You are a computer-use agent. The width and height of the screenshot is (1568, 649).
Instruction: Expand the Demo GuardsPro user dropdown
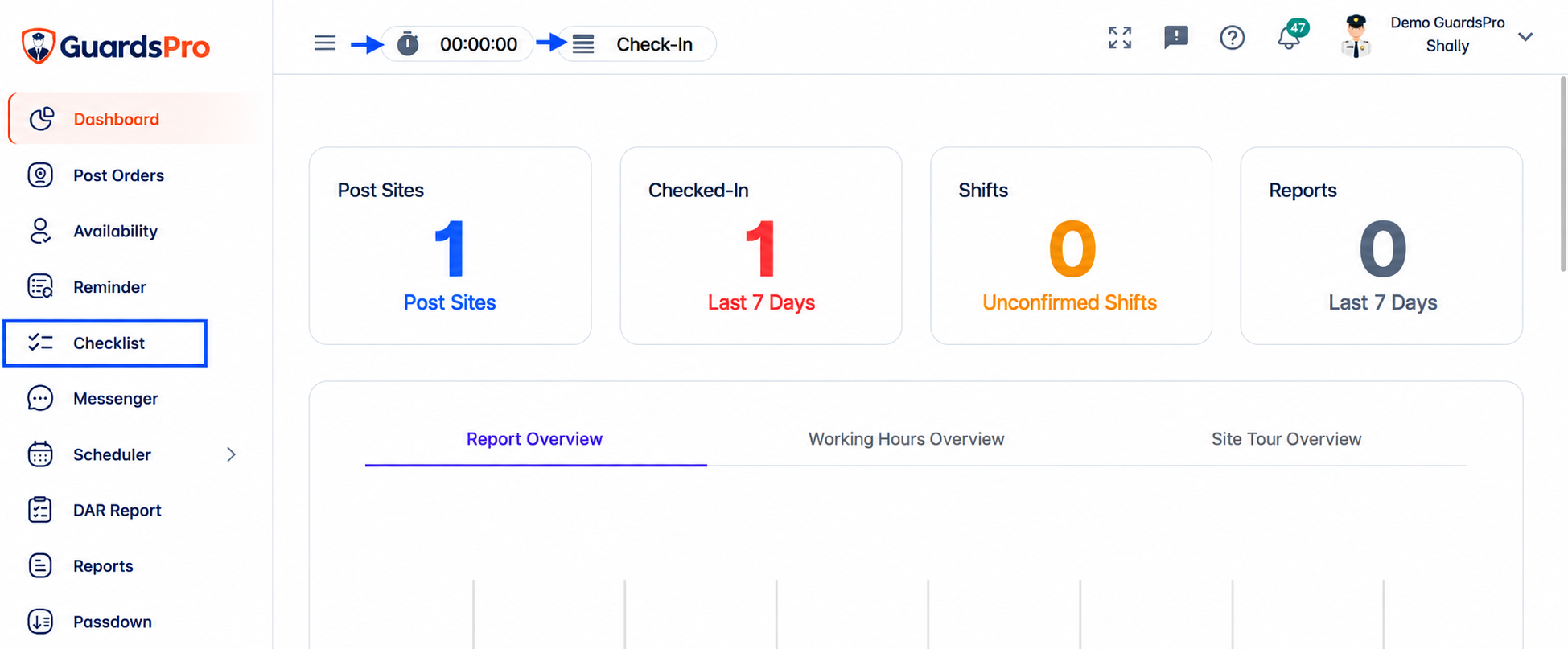pos(1525,37)
